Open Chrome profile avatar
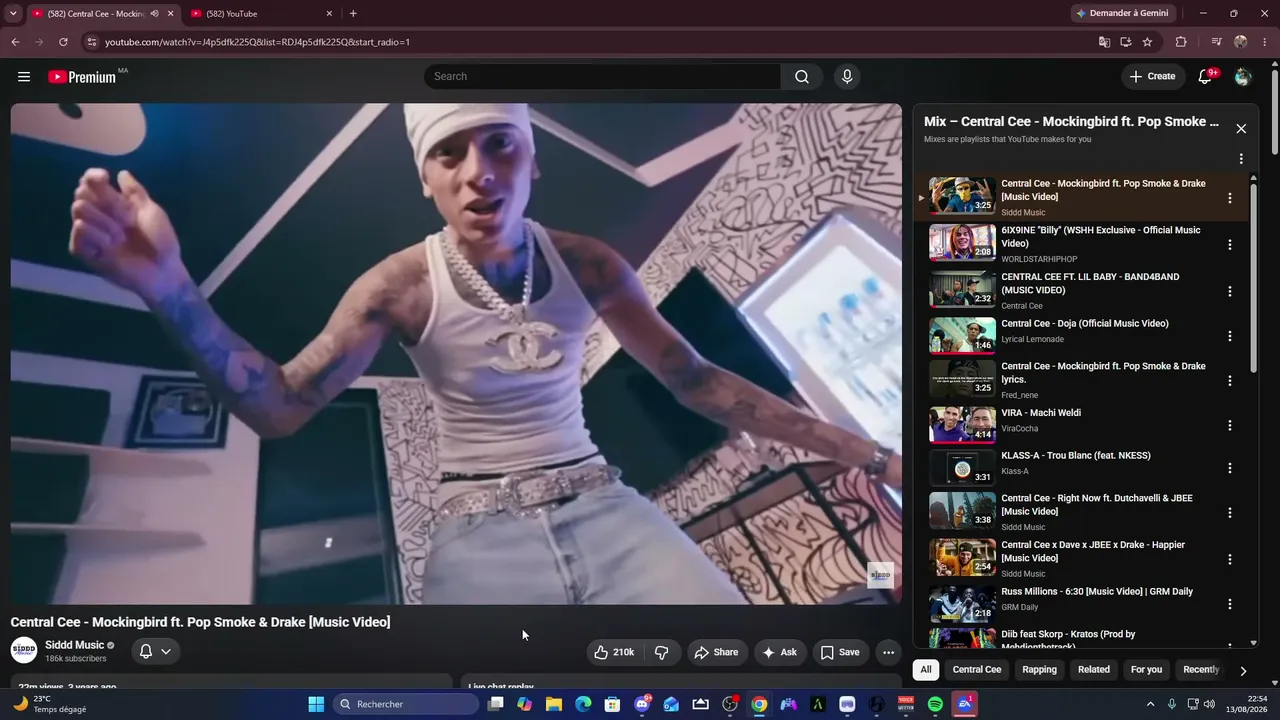This screenshot has width=1280, height=720. tap(1241, 42)
